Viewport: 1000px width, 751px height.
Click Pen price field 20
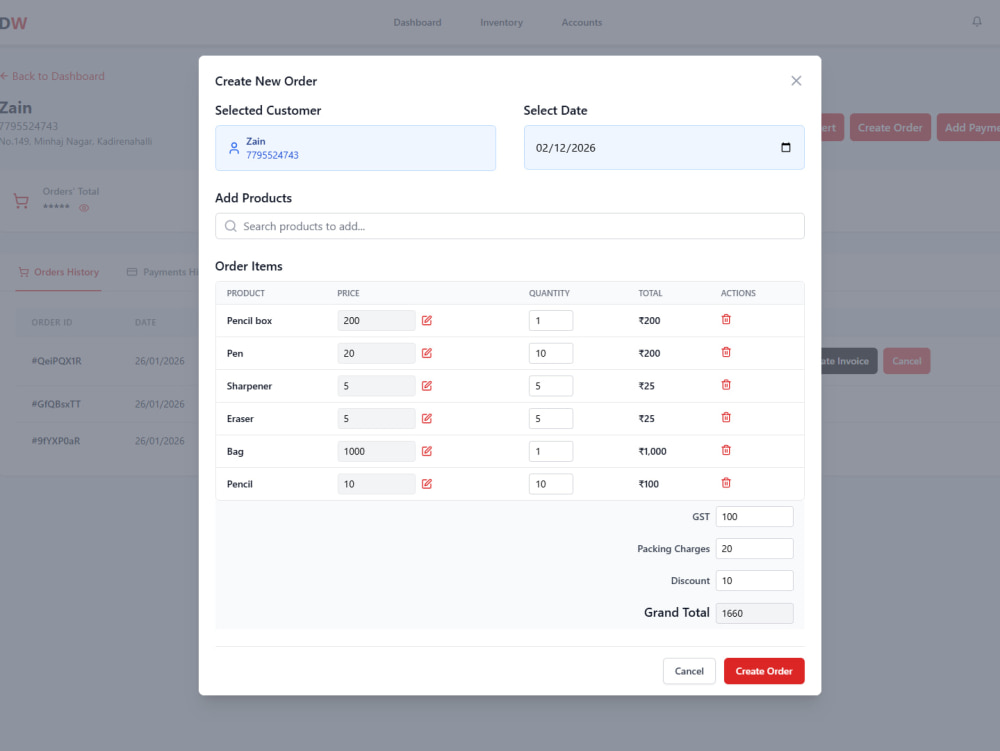point(376,353)
